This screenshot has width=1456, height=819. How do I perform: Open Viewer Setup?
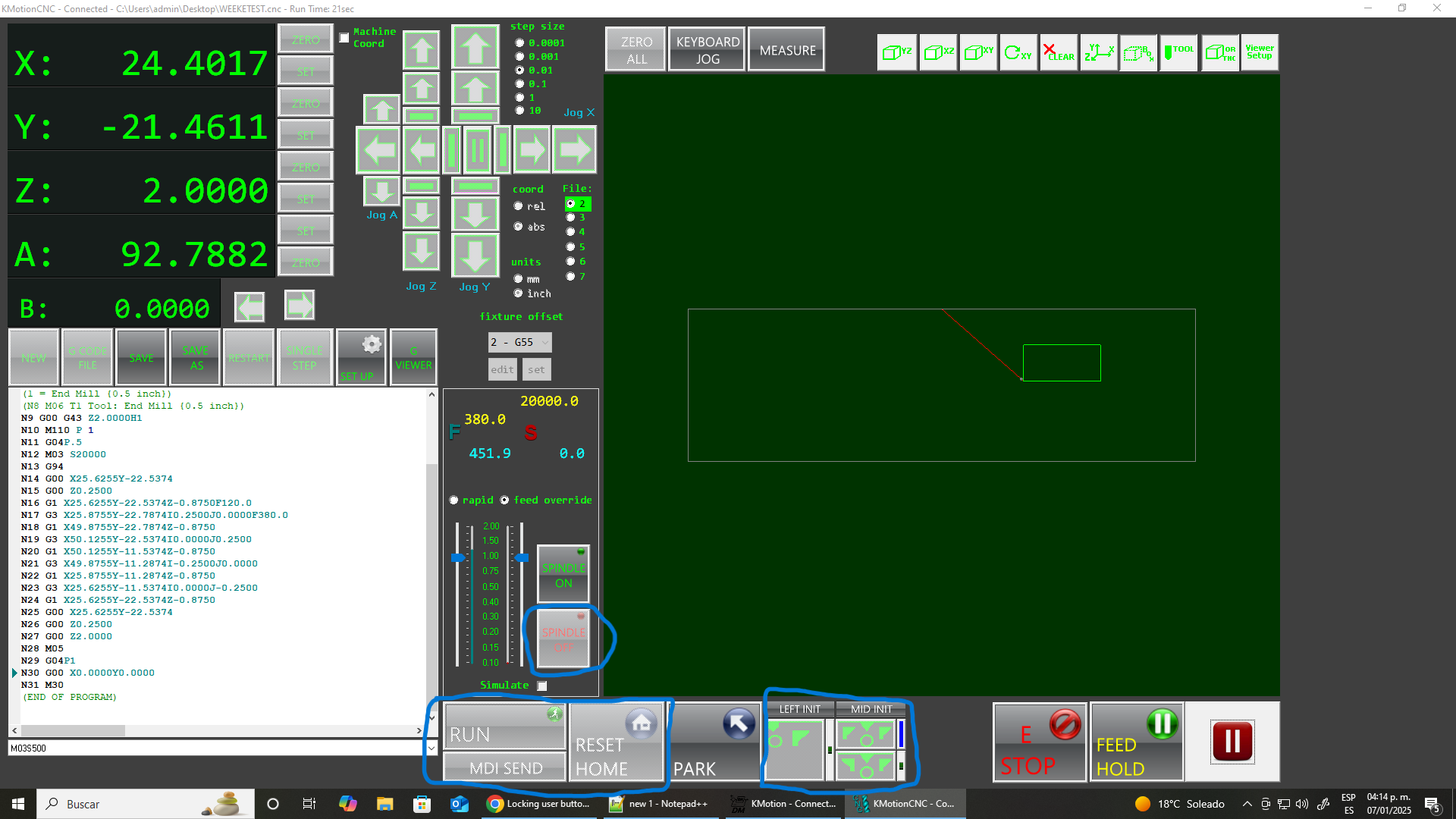coord(1260,52)
